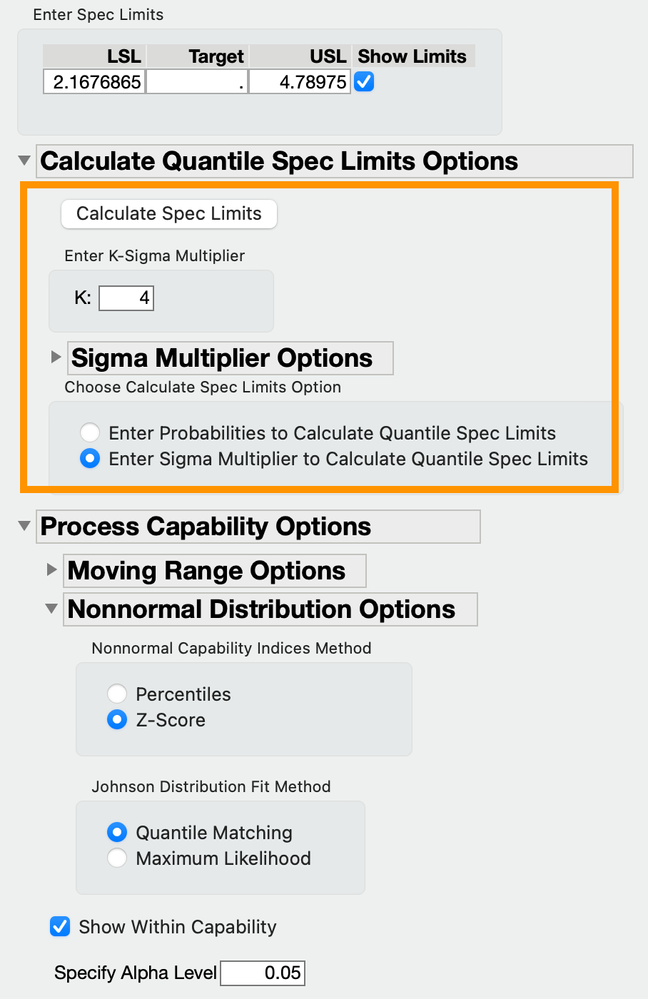The height and width of the screenshot is (999, 648).
Task: Click the LSL value field
Action: (x=94, y=82)
